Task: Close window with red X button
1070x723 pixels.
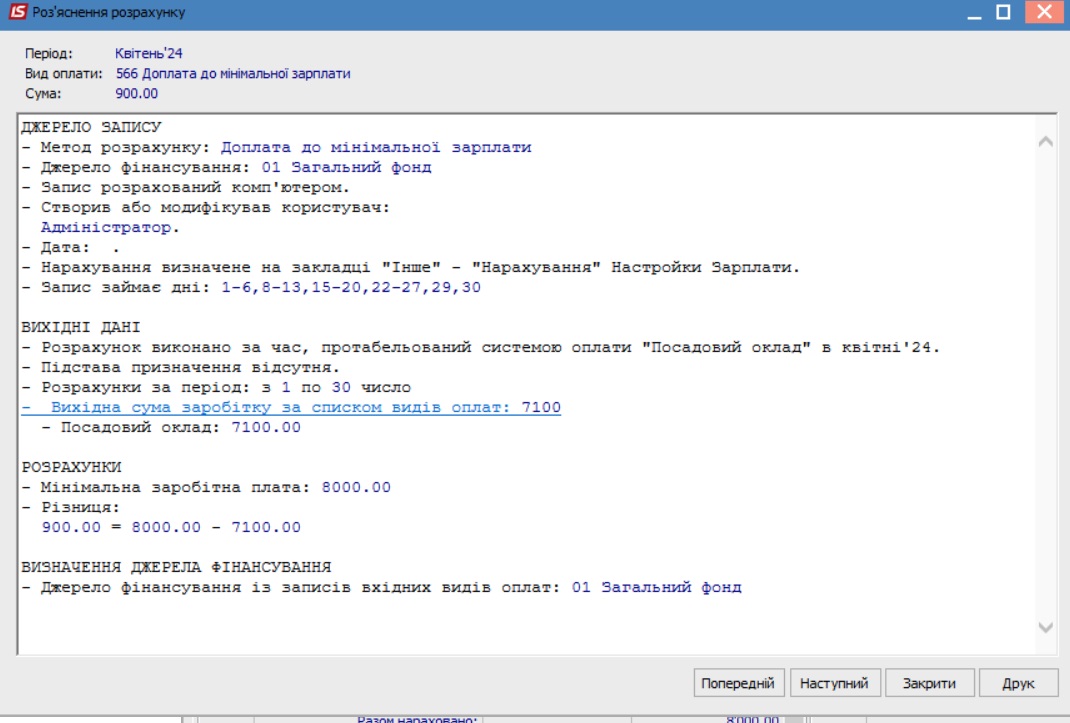Action: coord(1044,12)
